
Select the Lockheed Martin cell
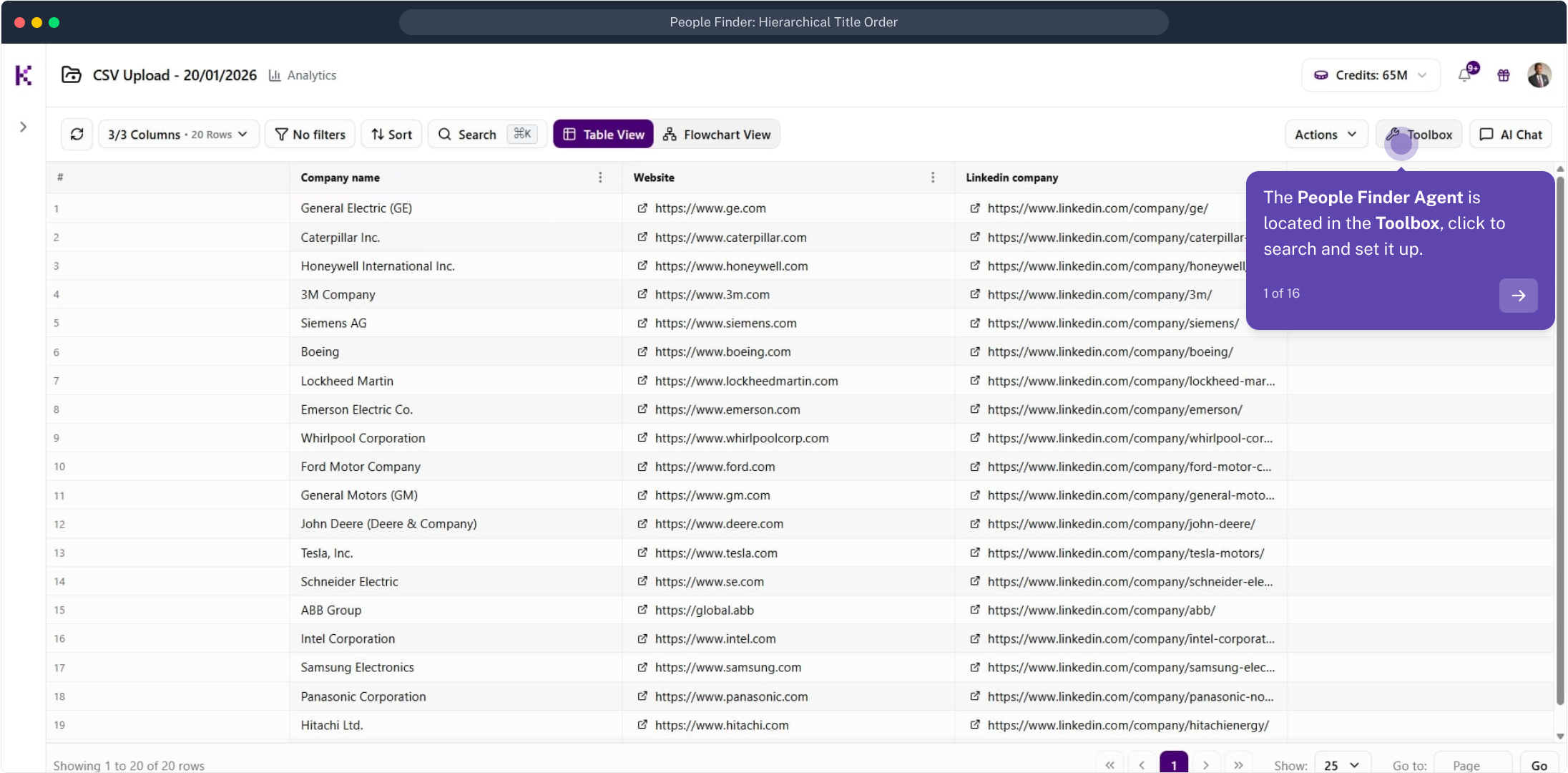pos(456,381)
